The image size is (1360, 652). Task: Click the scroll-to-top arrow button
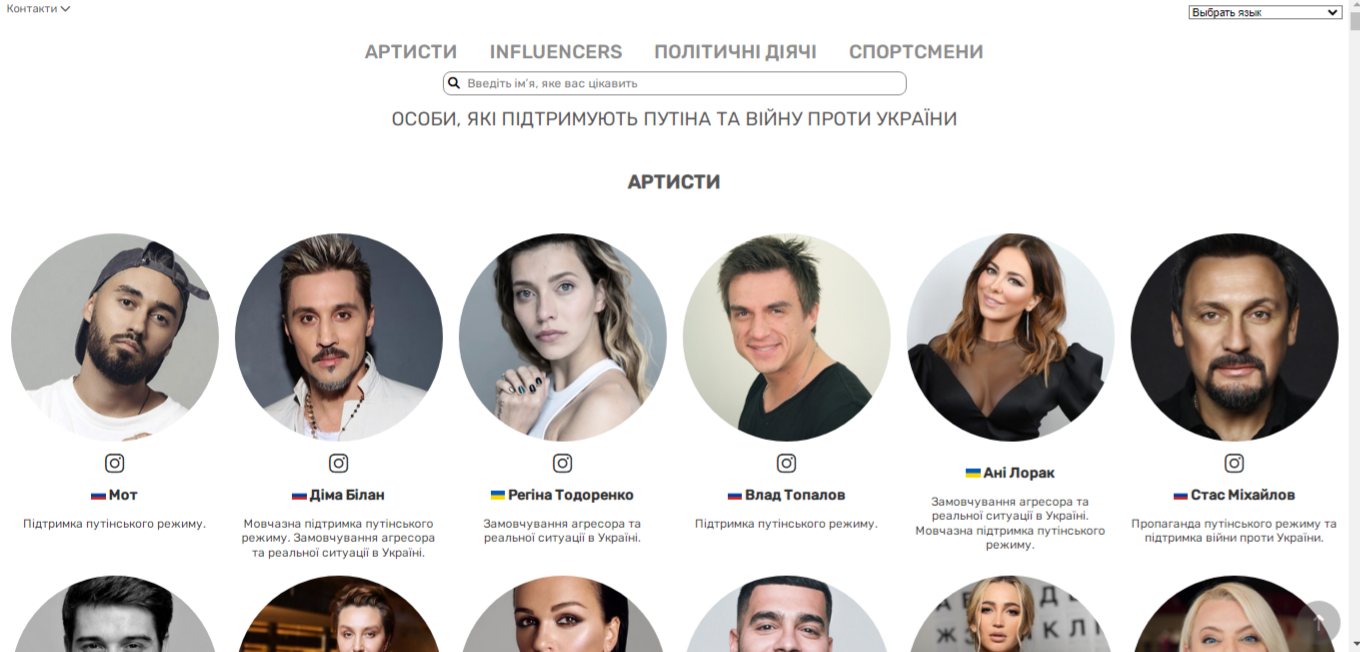tap(1319, 622)
